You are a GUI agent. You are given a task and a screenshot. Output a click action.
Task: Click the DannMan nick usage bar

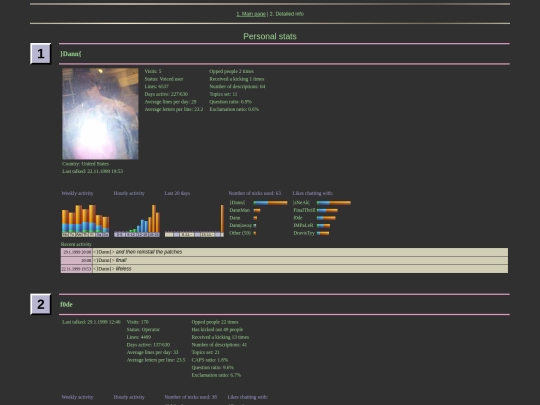(257, 210)
